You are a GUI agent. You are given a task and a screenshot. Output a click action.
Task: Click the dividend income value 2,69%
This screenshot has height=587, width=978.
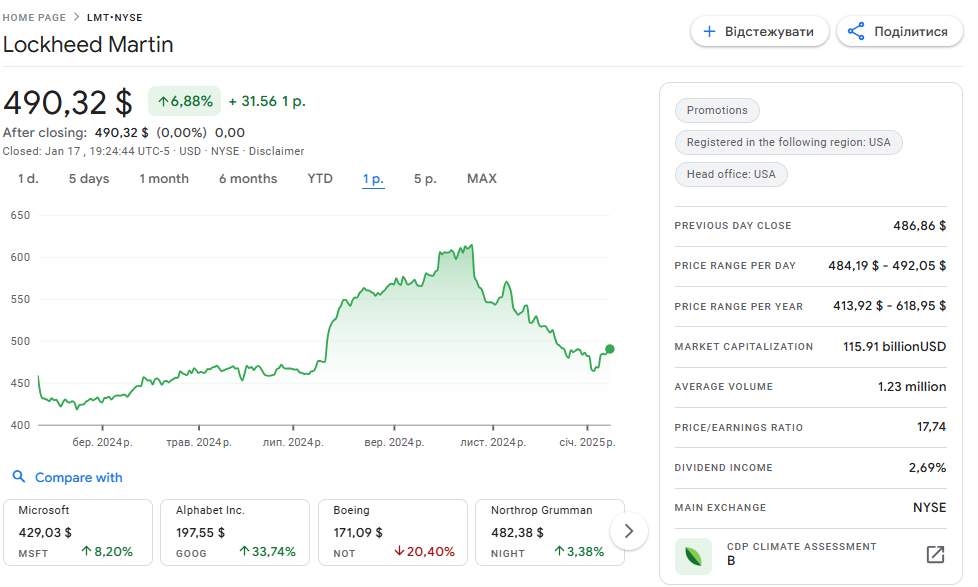[x=927, y=467]
